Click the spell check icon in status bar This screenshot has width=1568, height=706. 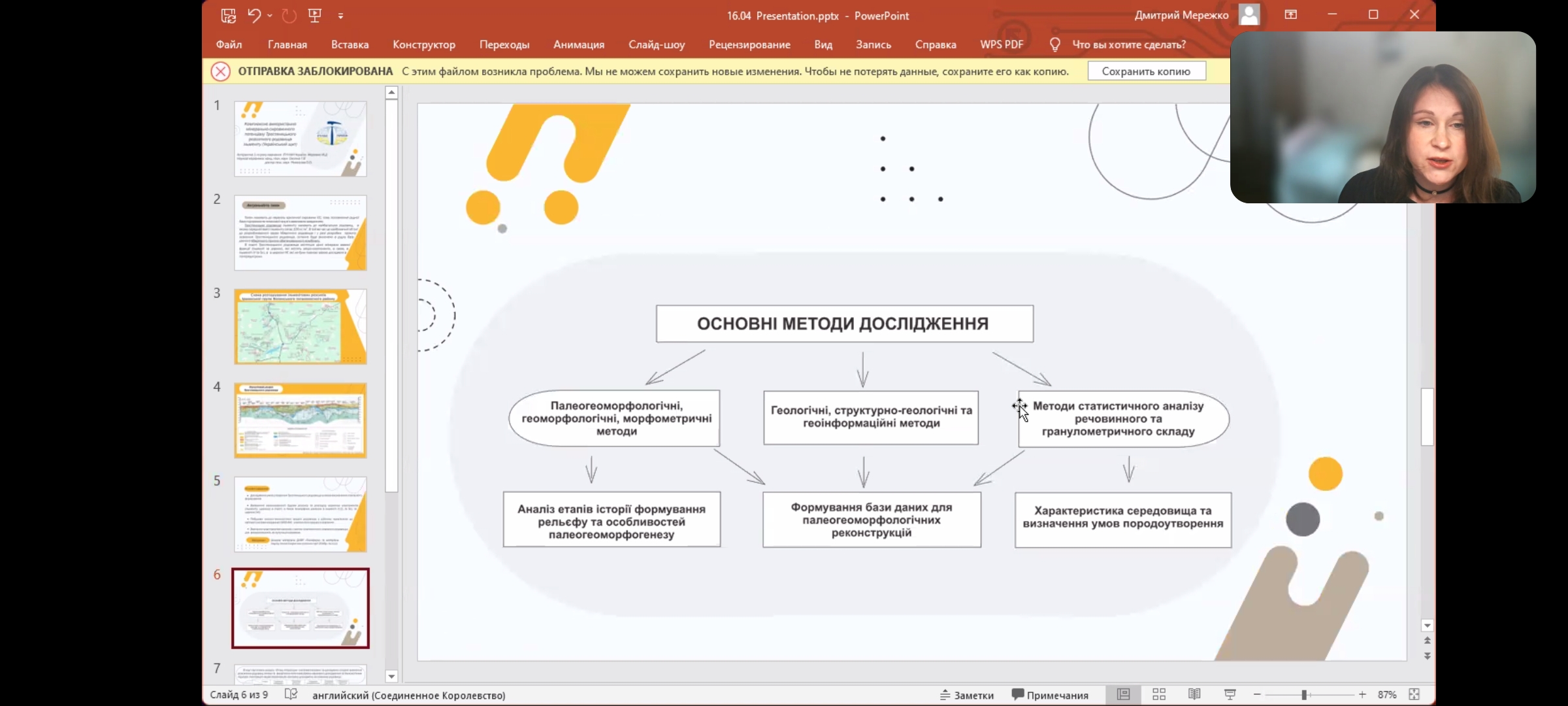(291, 694)
